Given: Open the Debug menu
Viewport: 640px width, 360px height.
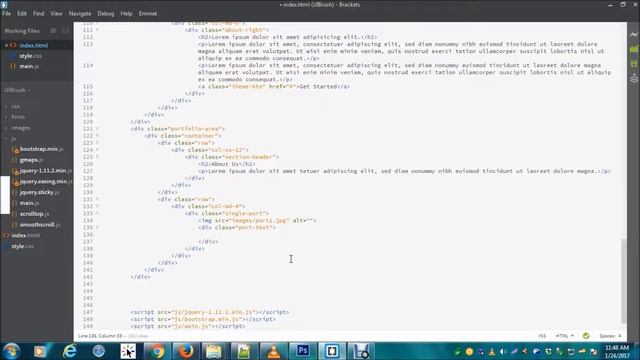Looking at the screenshot, I should (x=106, y=13).
